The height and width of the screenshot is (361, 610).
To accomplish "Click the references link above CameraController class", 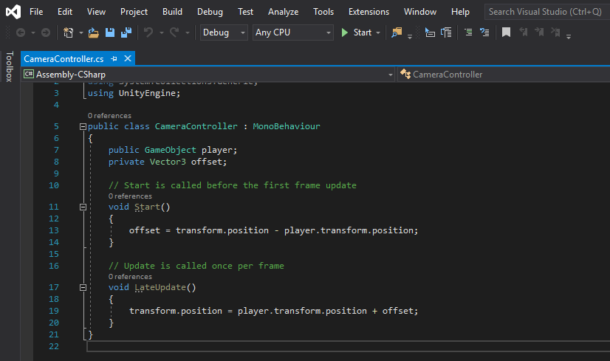I will point(109,116).
